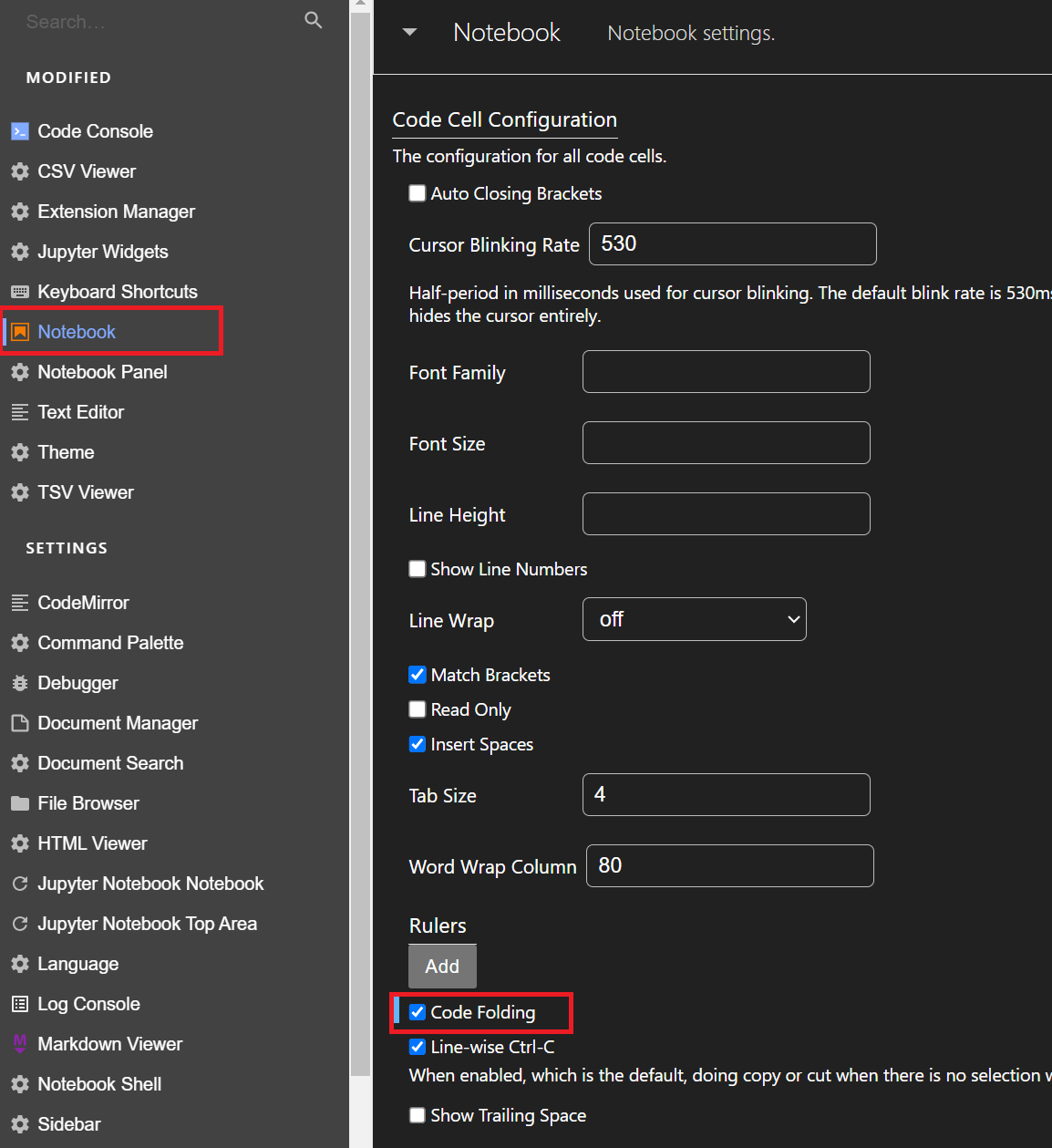The height and width of the screenshot is (1148, 1052).
Task: Click the Theme gear icon
Action: (20, 452)
